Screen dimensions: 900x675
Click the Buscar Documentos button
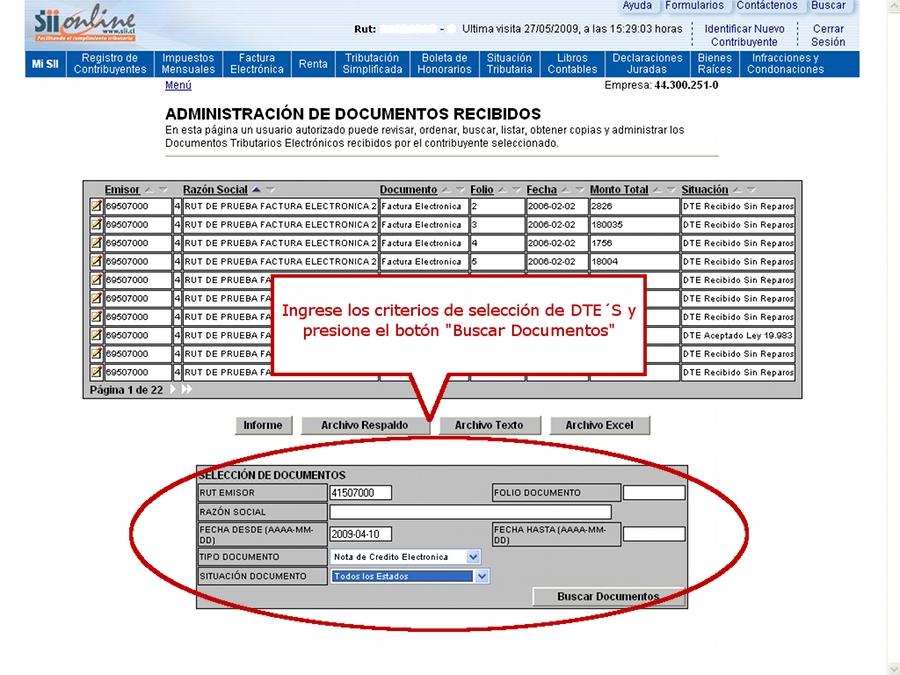click(608, 597)
